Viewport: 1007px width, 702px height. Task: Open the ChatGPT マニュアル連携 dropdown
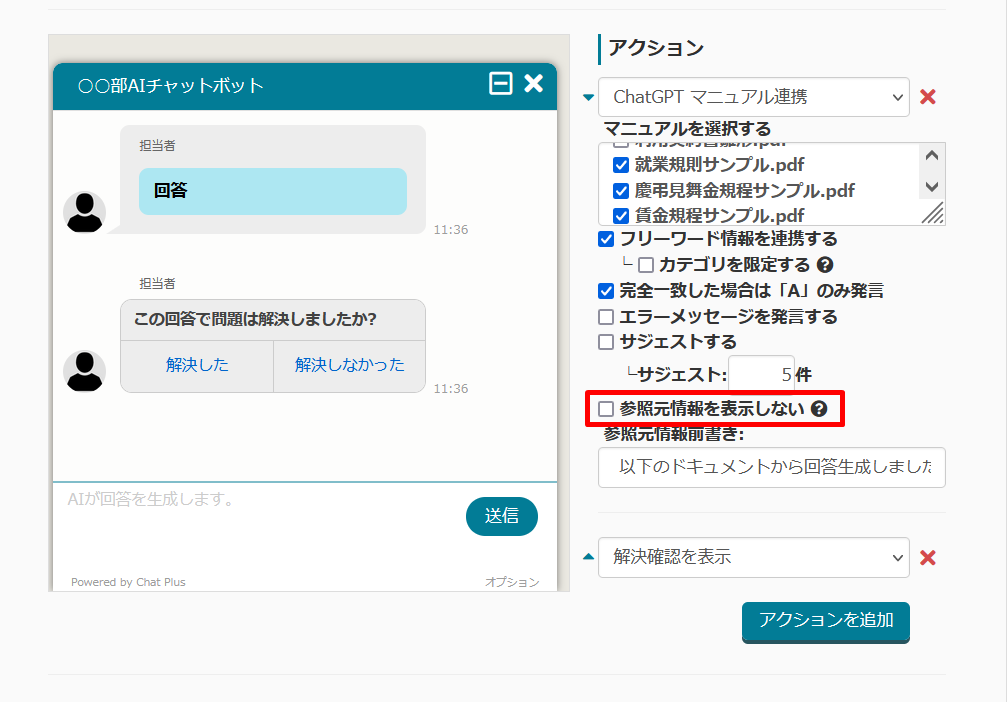pos(753,97)
